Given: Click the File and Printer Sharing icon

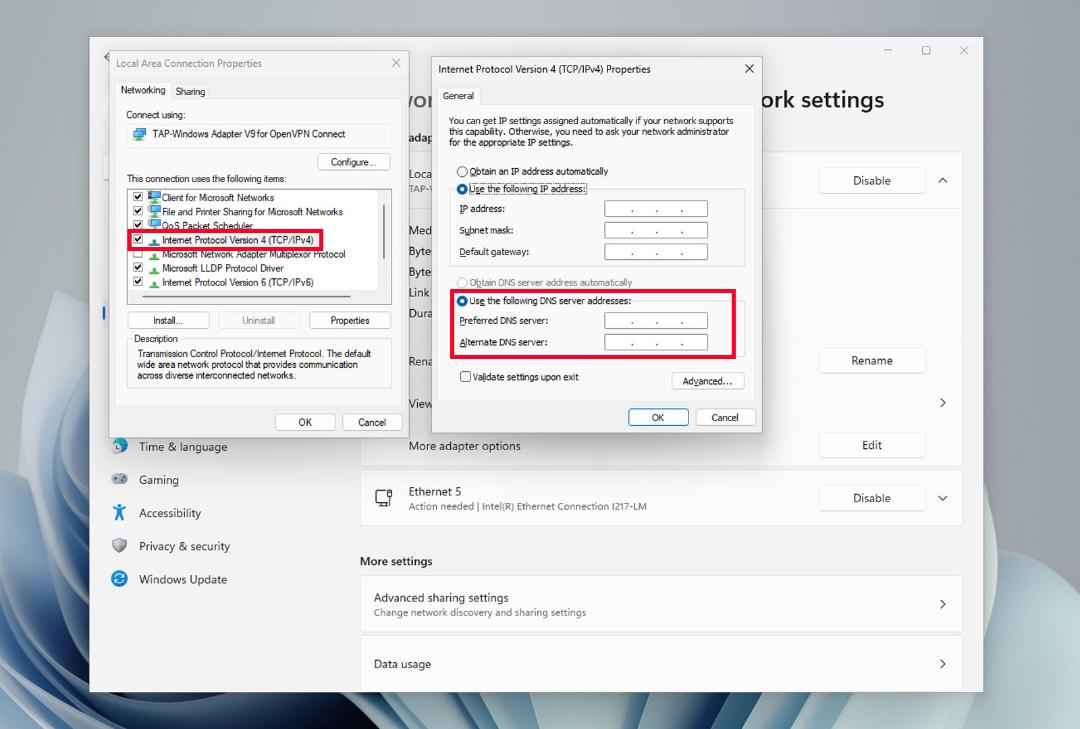Looking at the screenshot, I should [x=154, y=212].
